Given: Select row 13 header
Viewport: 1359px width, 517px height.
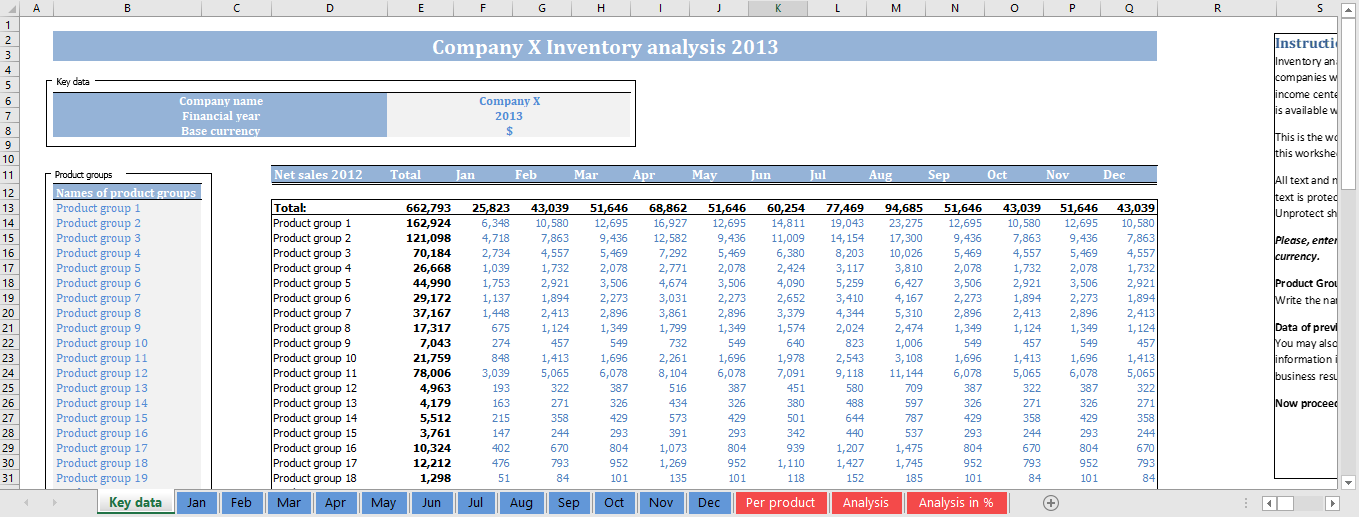Looking at the screenshot, I should [x=9, y=208].
